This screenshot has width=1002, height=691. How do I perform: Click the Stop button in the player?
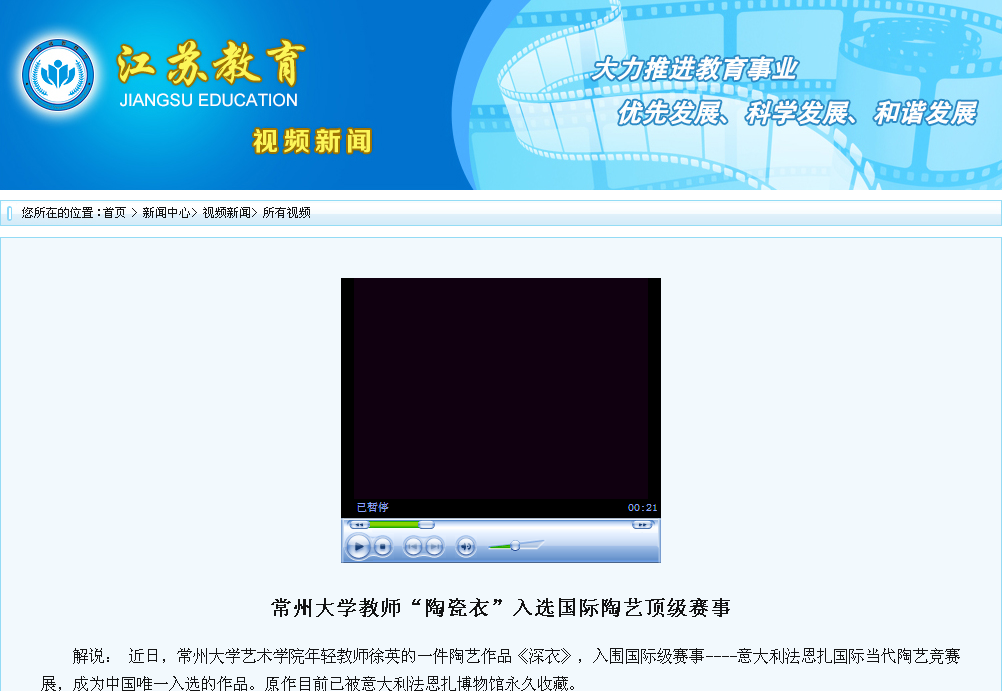[x=383, y=547]
